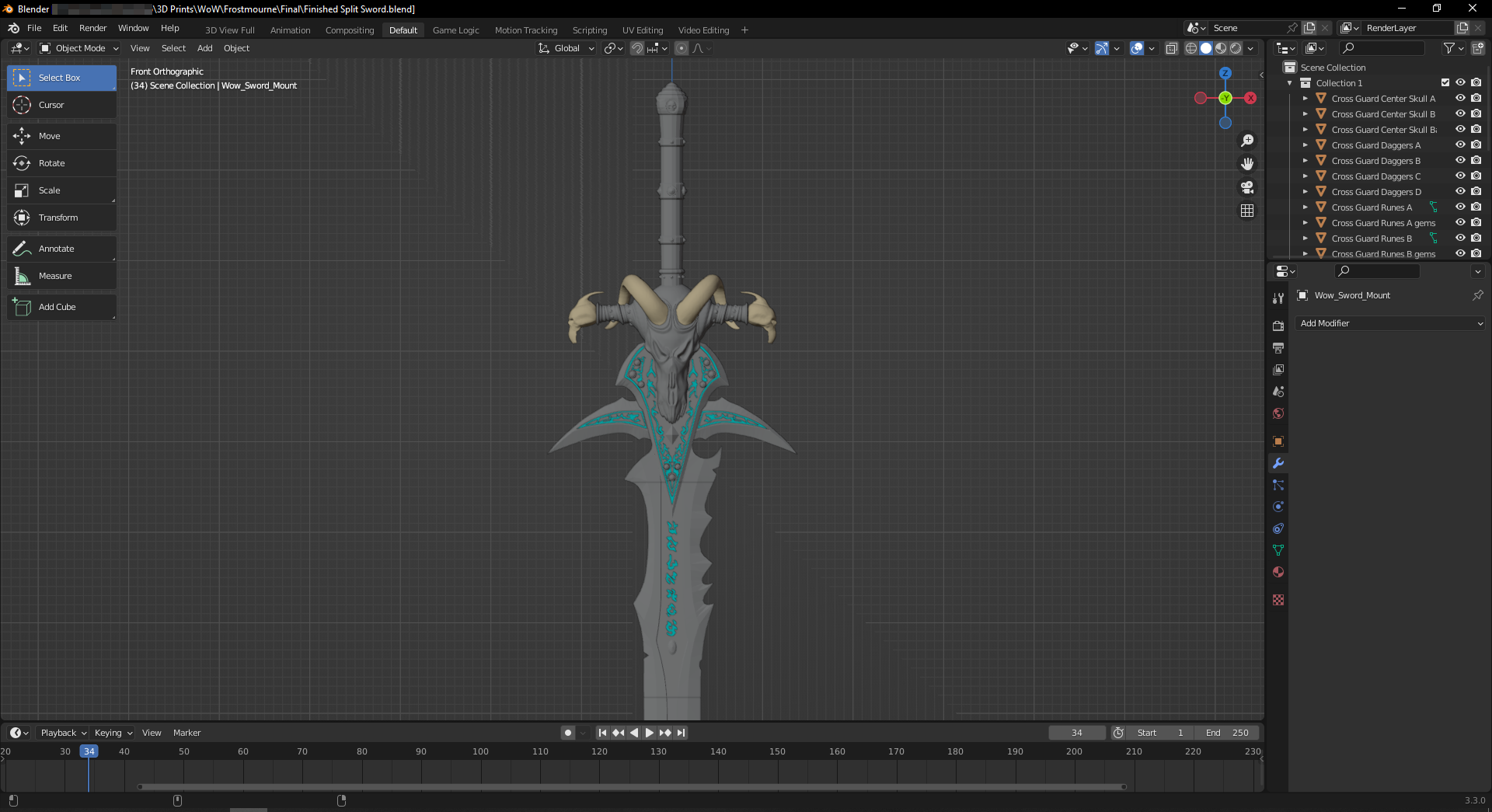Viewport: 1492px width, 812px height.
Task: Open the Texture properties checker tab
Action: tap(1278, 600)
